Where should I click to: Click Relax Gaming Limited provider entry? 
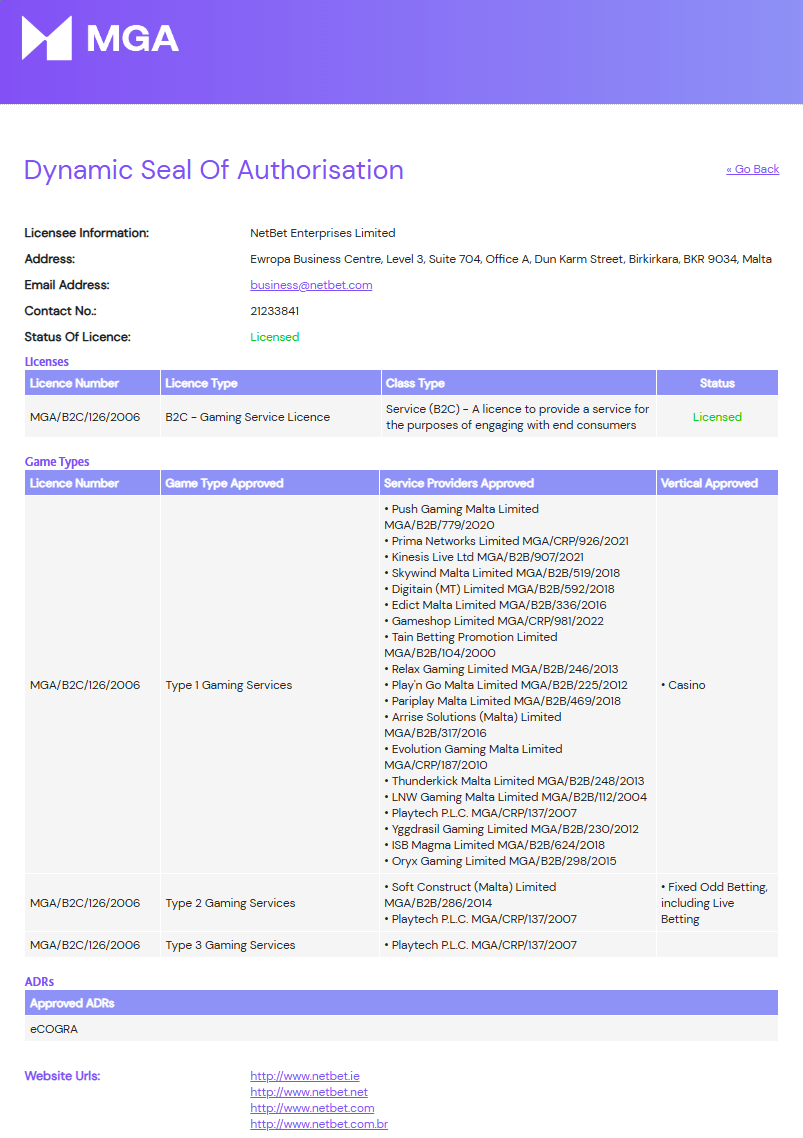(x=502, y=669)
